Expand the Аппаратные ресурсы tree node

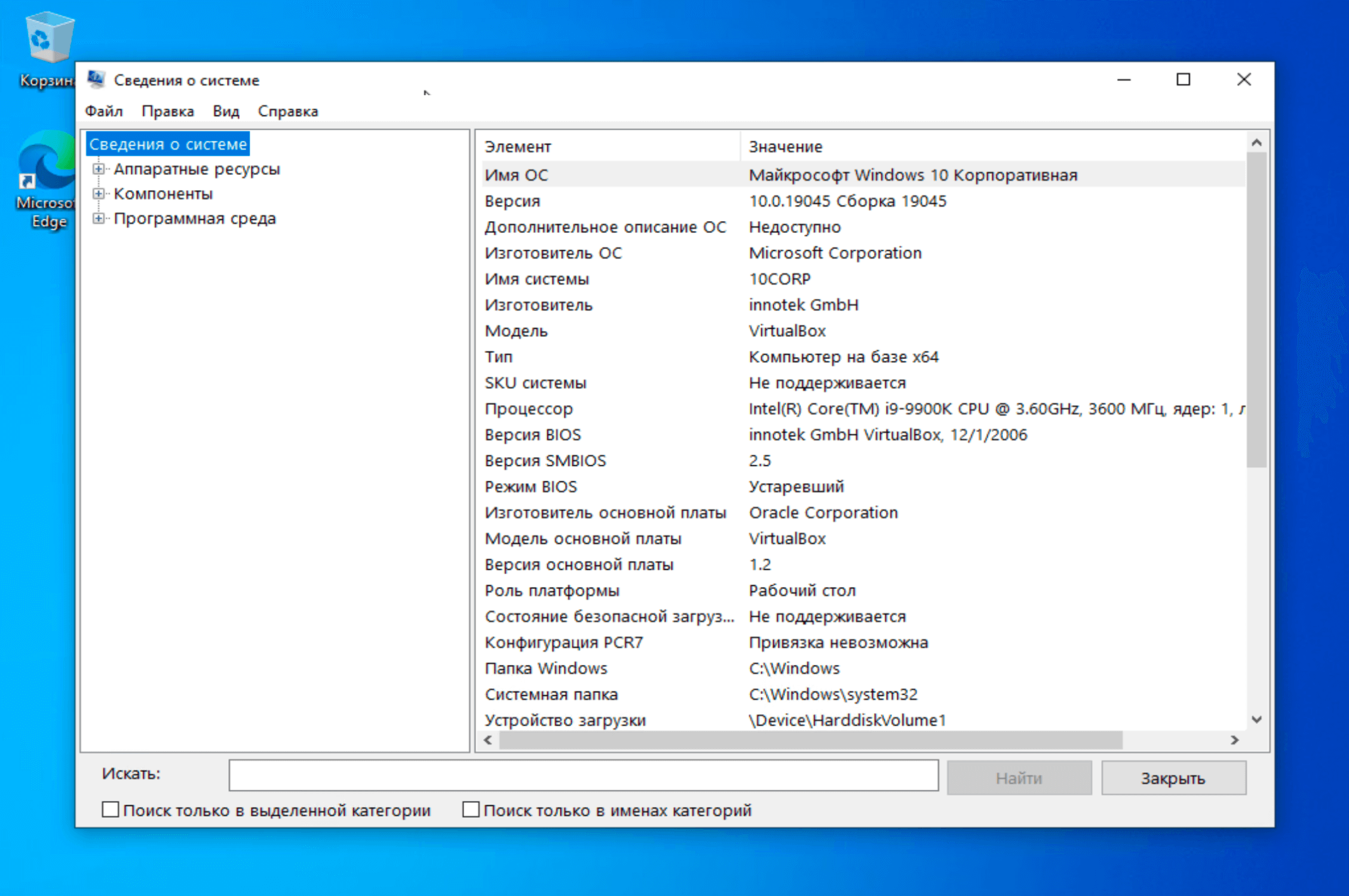[99, 169]
